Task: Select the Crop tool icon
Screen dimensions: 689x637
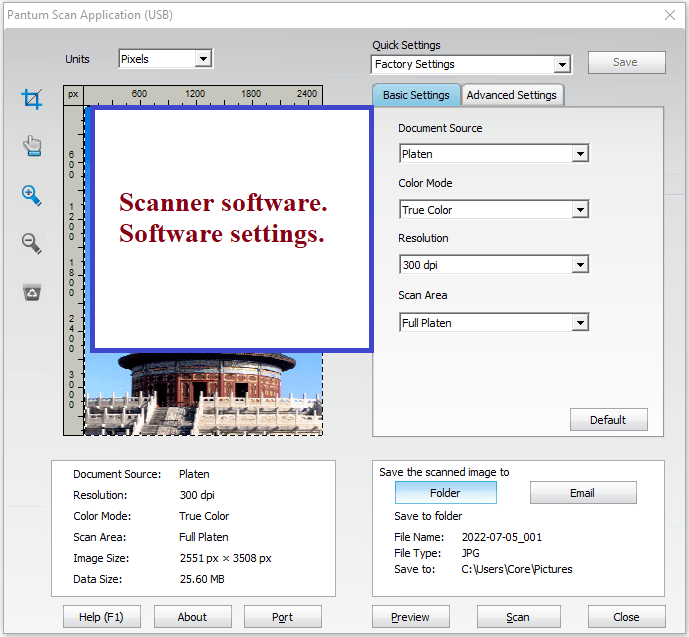Action: 32,99
